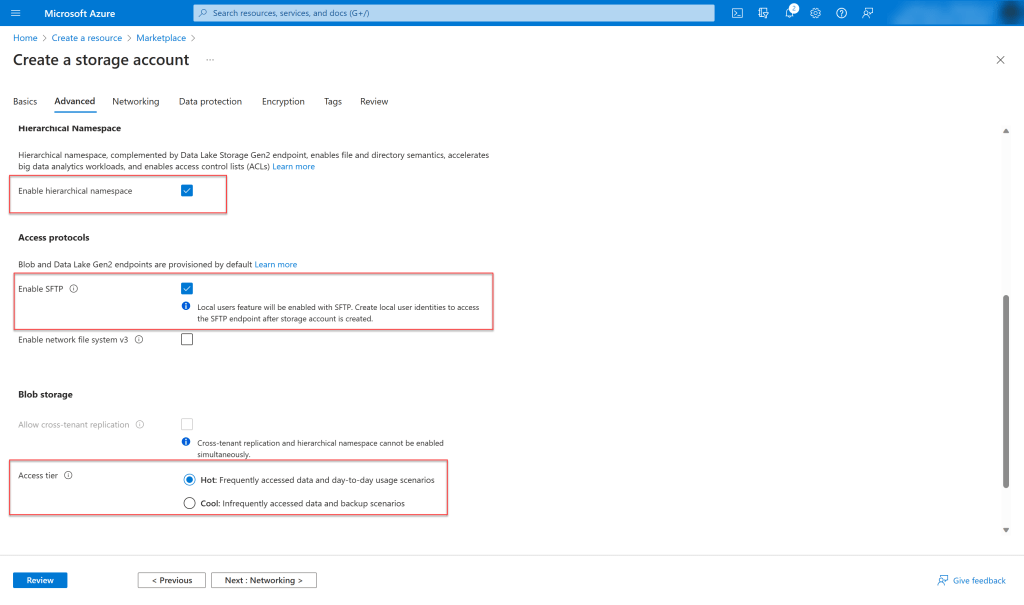Viewport: 1024px width, 605px height.
Task: Click the search resources input field
Action: tap(453, 13)
